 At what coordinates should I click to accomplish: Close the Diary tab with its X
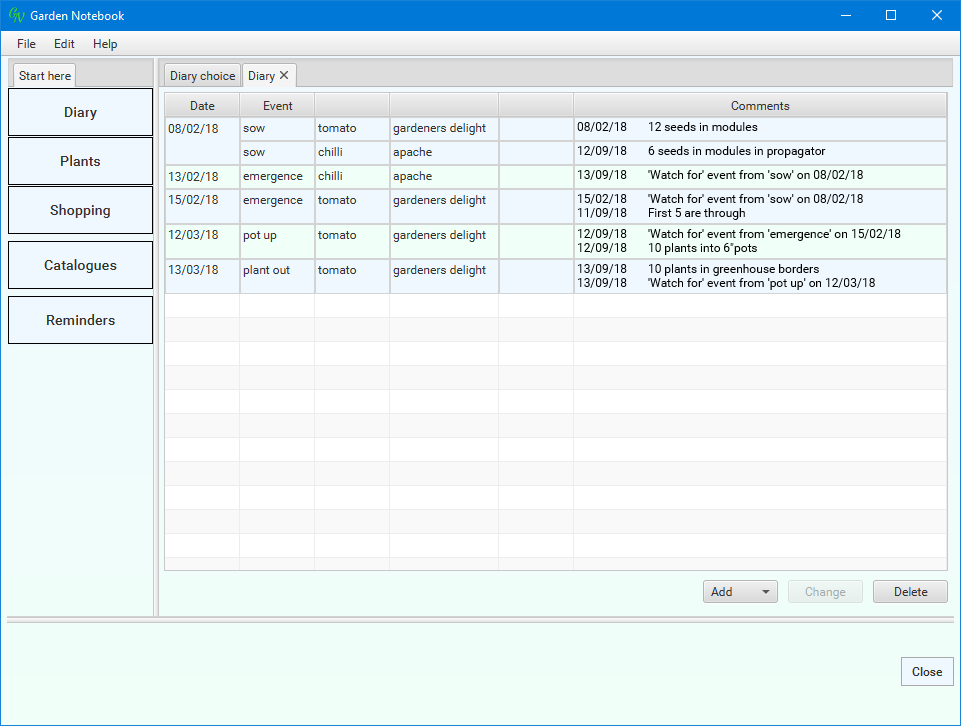[284, 75]
